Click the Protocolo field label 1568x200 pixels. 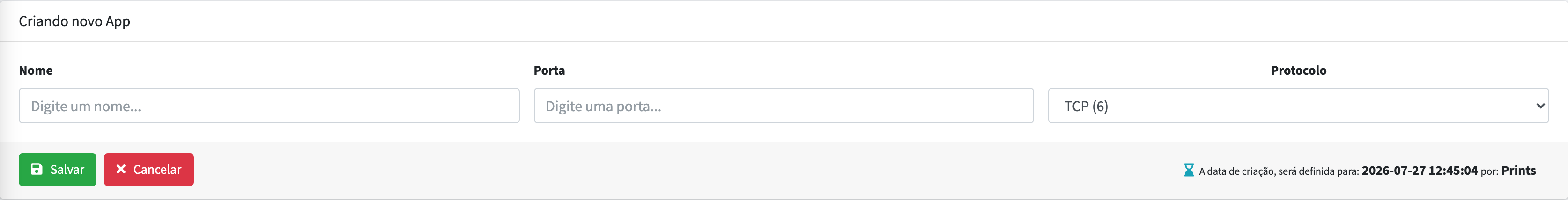point(1298,71)
